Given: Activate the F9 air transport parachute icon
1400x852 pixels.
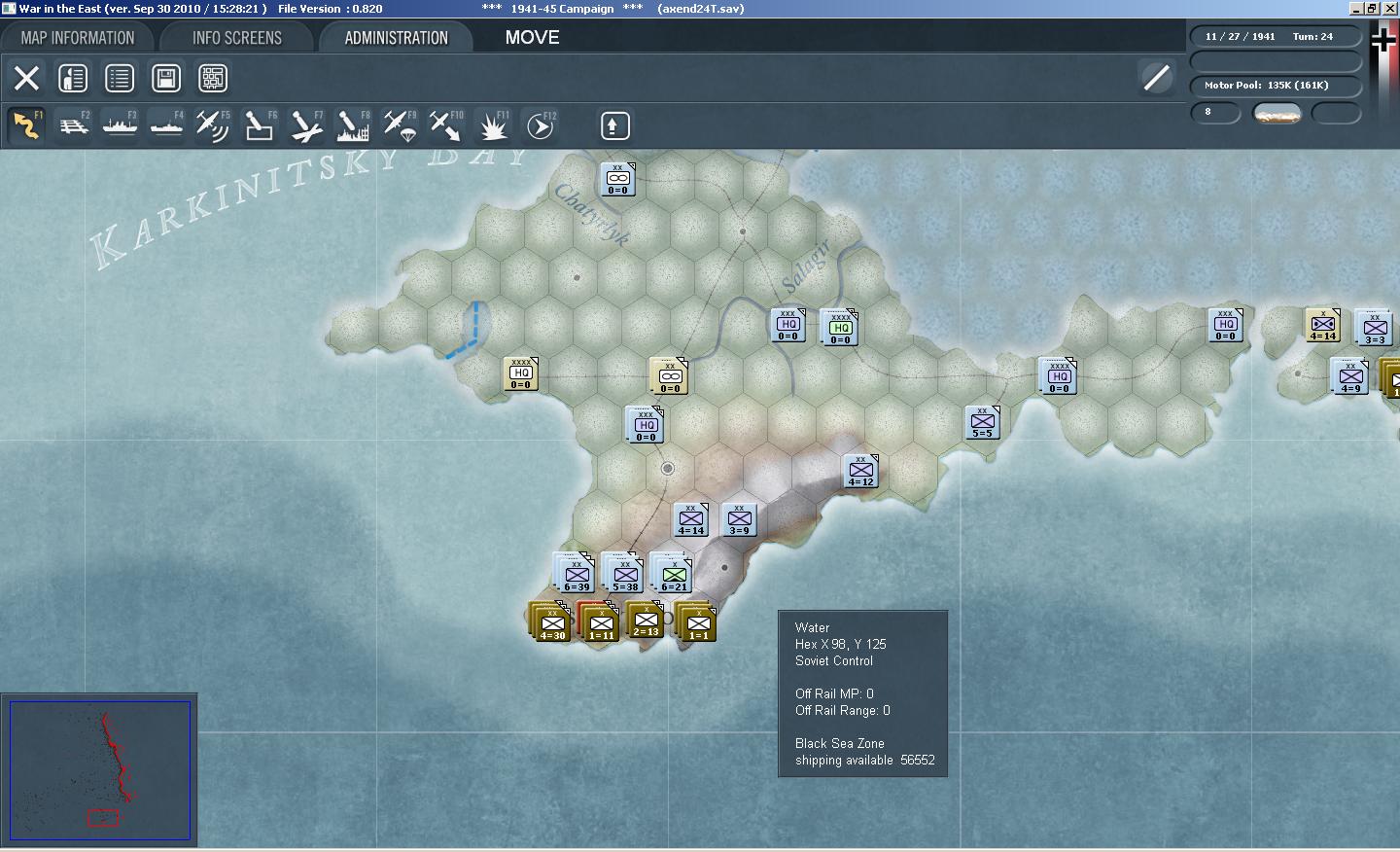Looking at the screenshot, I should pyautogui.click(x=400, y=125).
